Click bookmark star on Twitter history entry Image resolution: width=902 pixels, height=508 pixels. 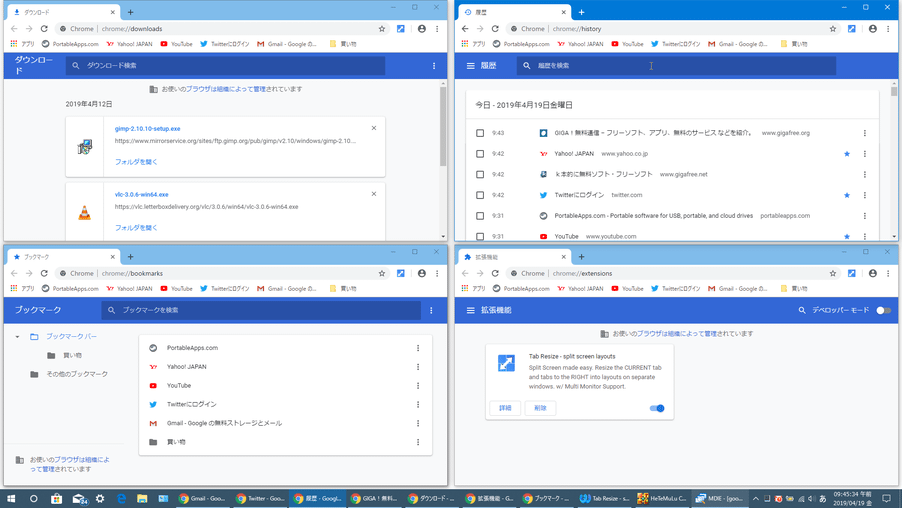tap(847, 195)
